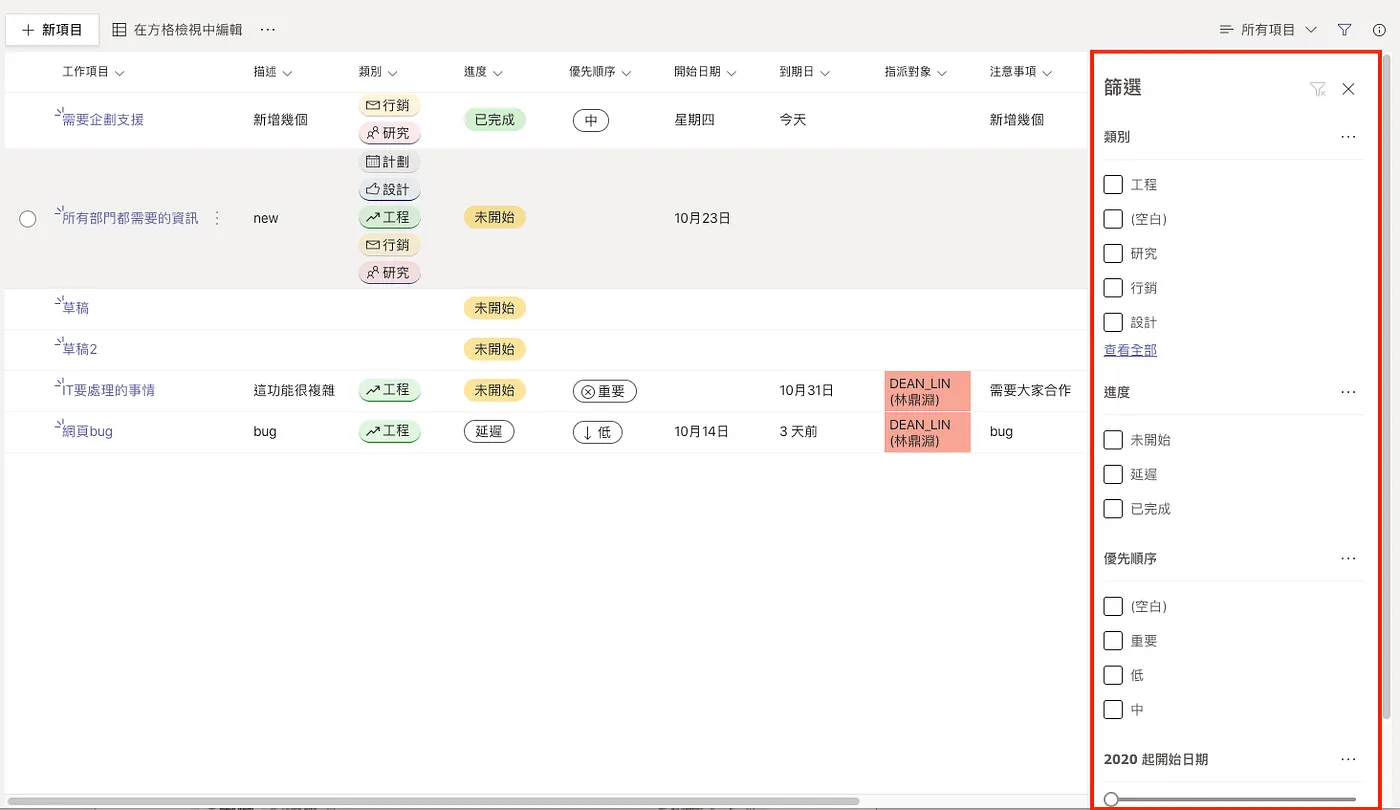Close the 篩選 filter panel

(1348, 89)
